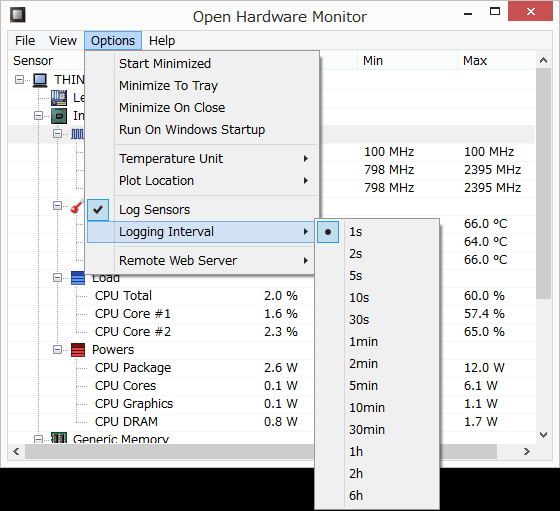Image resolution: width=560 pixels, height=511 pixels.
Task: Collapse the Load group
Action: (x=58, y=277)
